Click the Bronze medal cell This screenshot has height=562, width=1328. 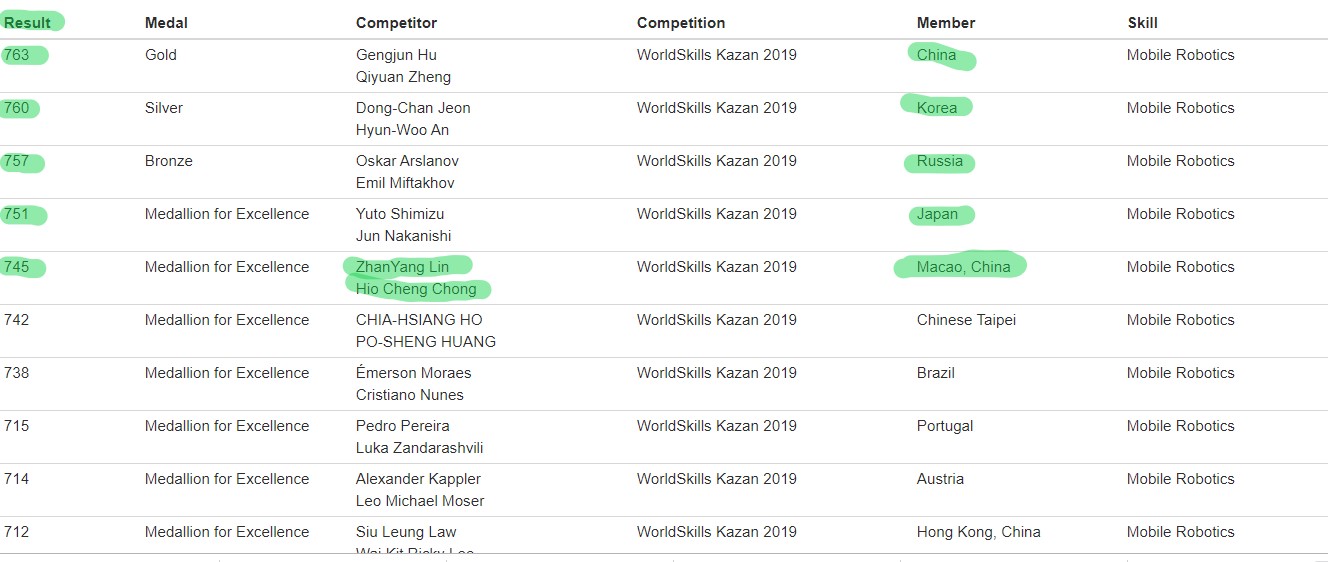tap(169, 161)
